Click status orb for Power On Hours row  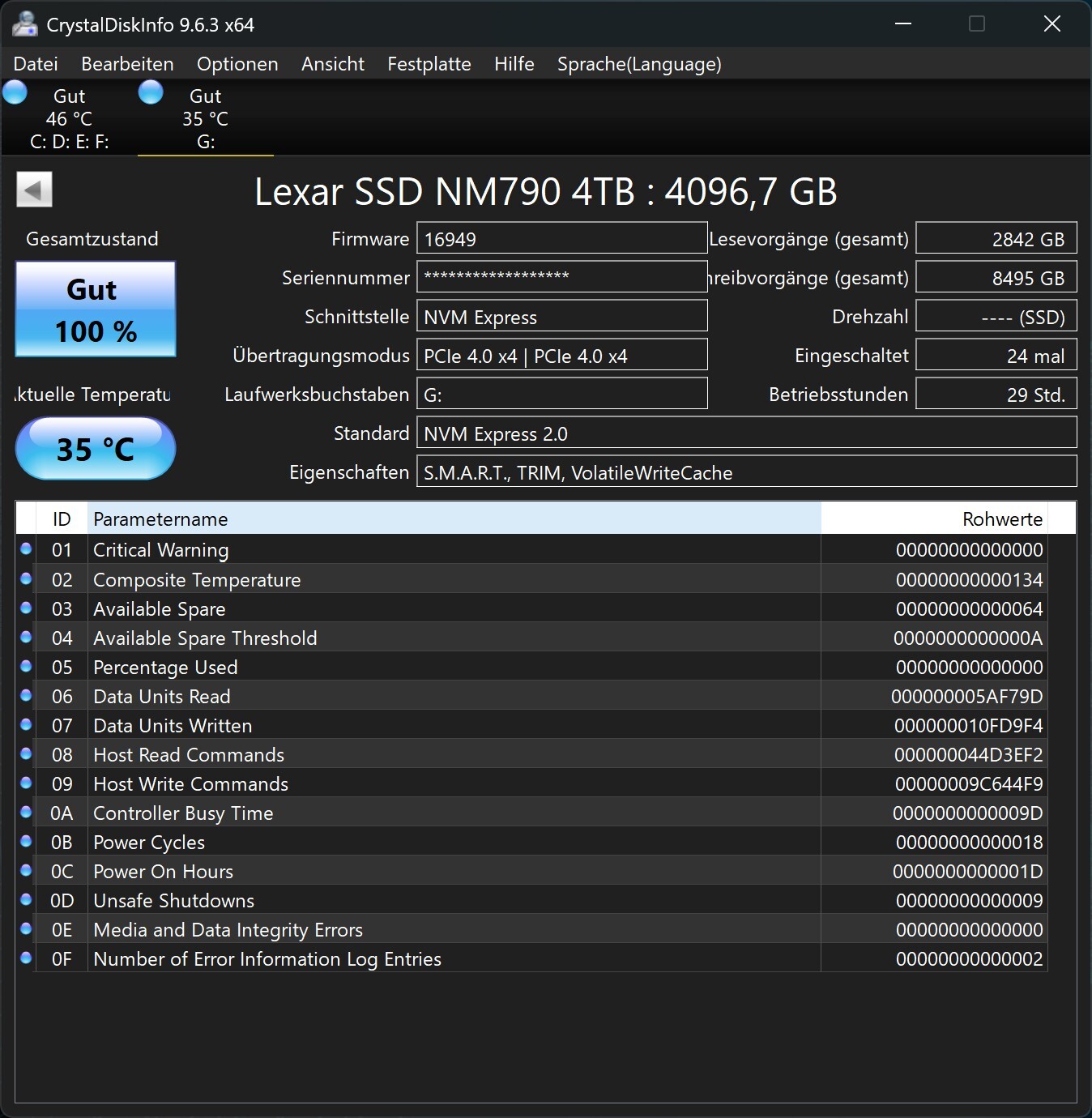[26, 870]
